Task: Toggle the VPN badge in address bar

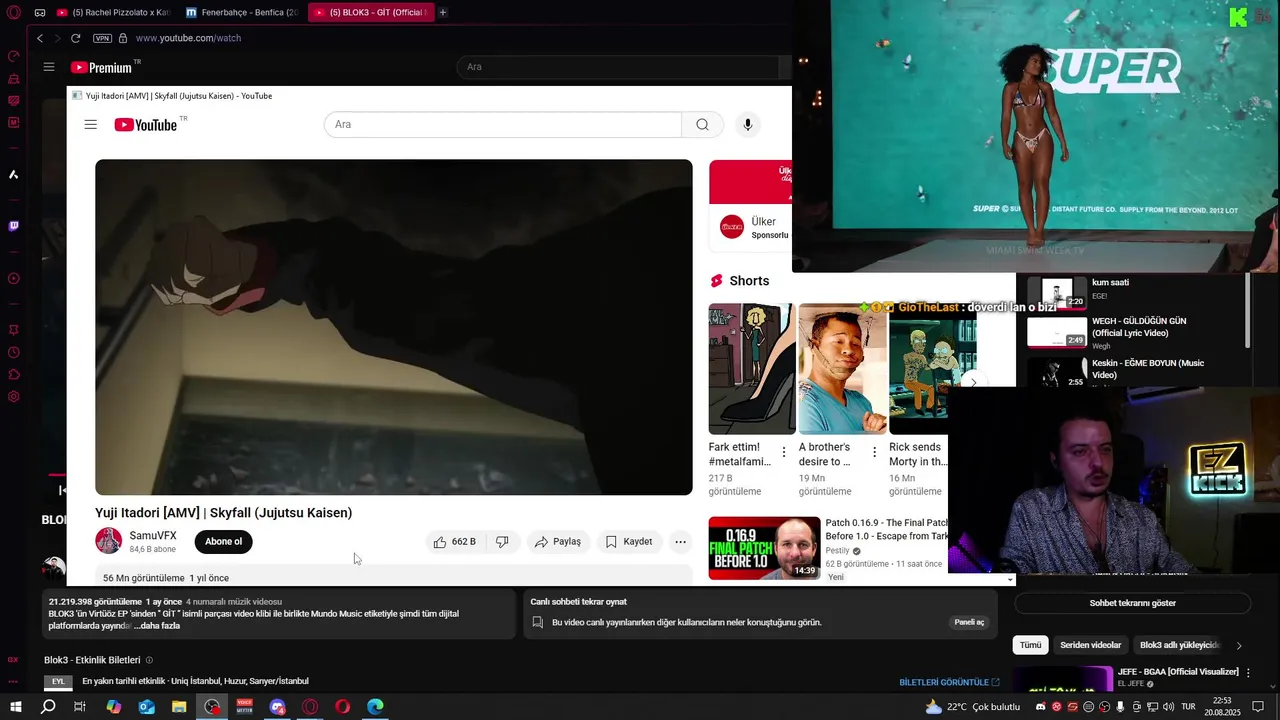Action: [102, 38]
